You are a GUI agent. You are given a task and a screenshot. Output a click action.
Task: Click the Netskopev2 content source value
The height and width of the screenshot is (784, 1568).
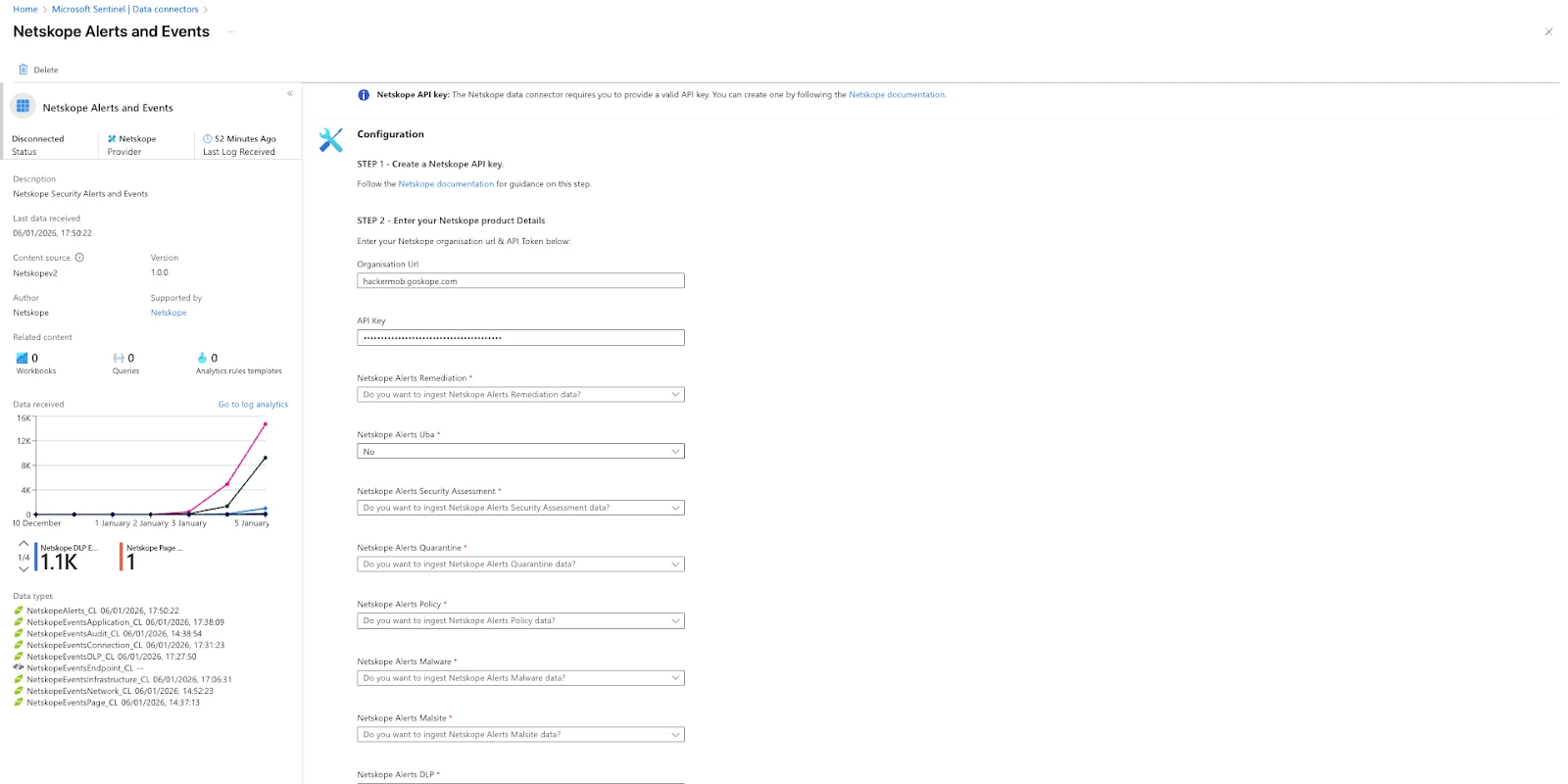[x=35, y=273]
